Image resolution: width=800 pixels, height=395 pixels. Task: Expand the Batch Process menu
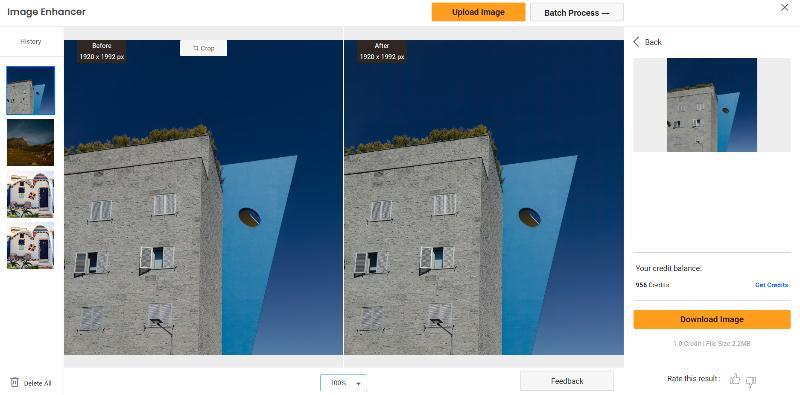coord(577,13)
